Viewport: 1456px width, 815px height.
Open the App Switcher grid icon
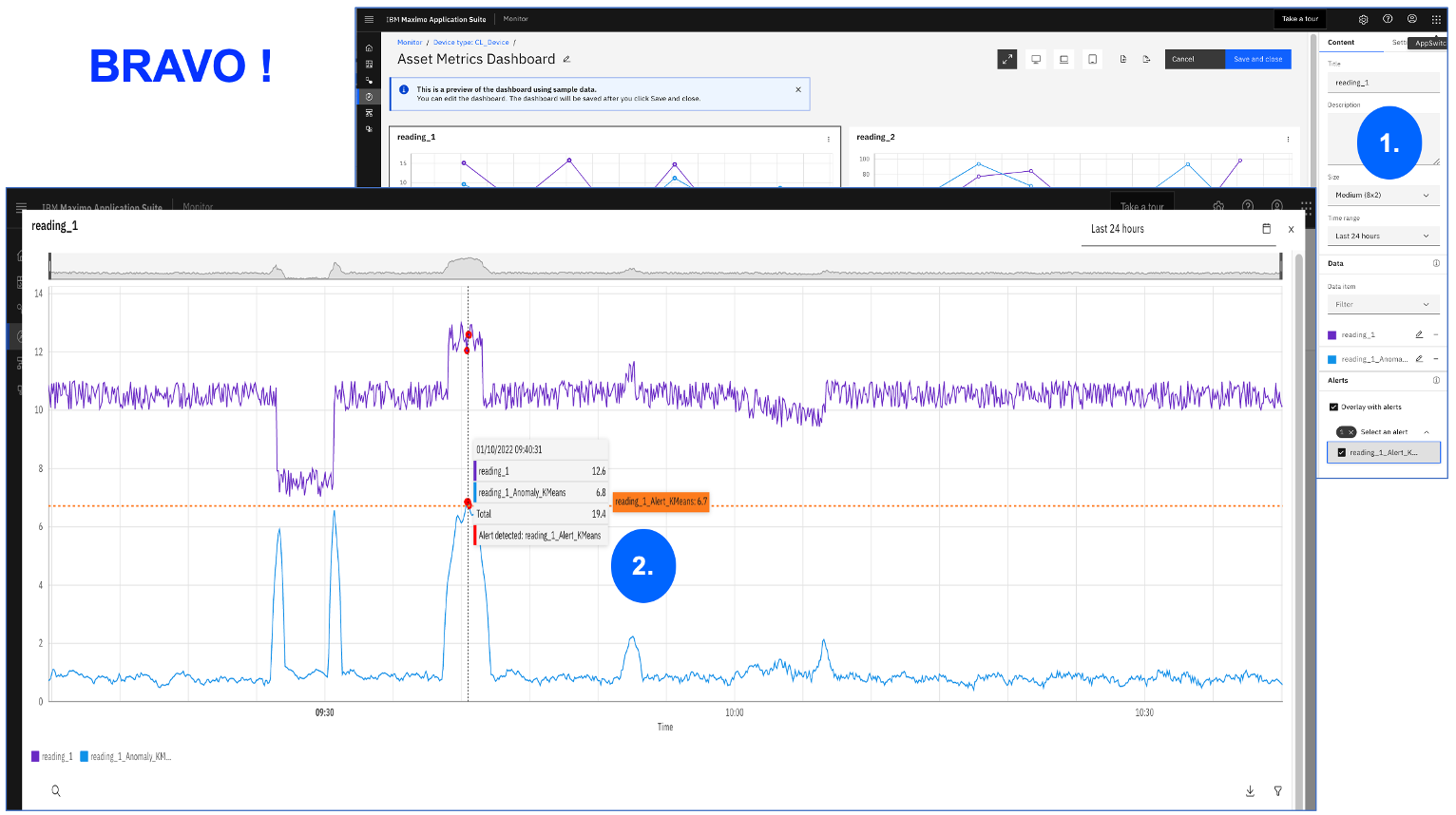coord(1436,19)
